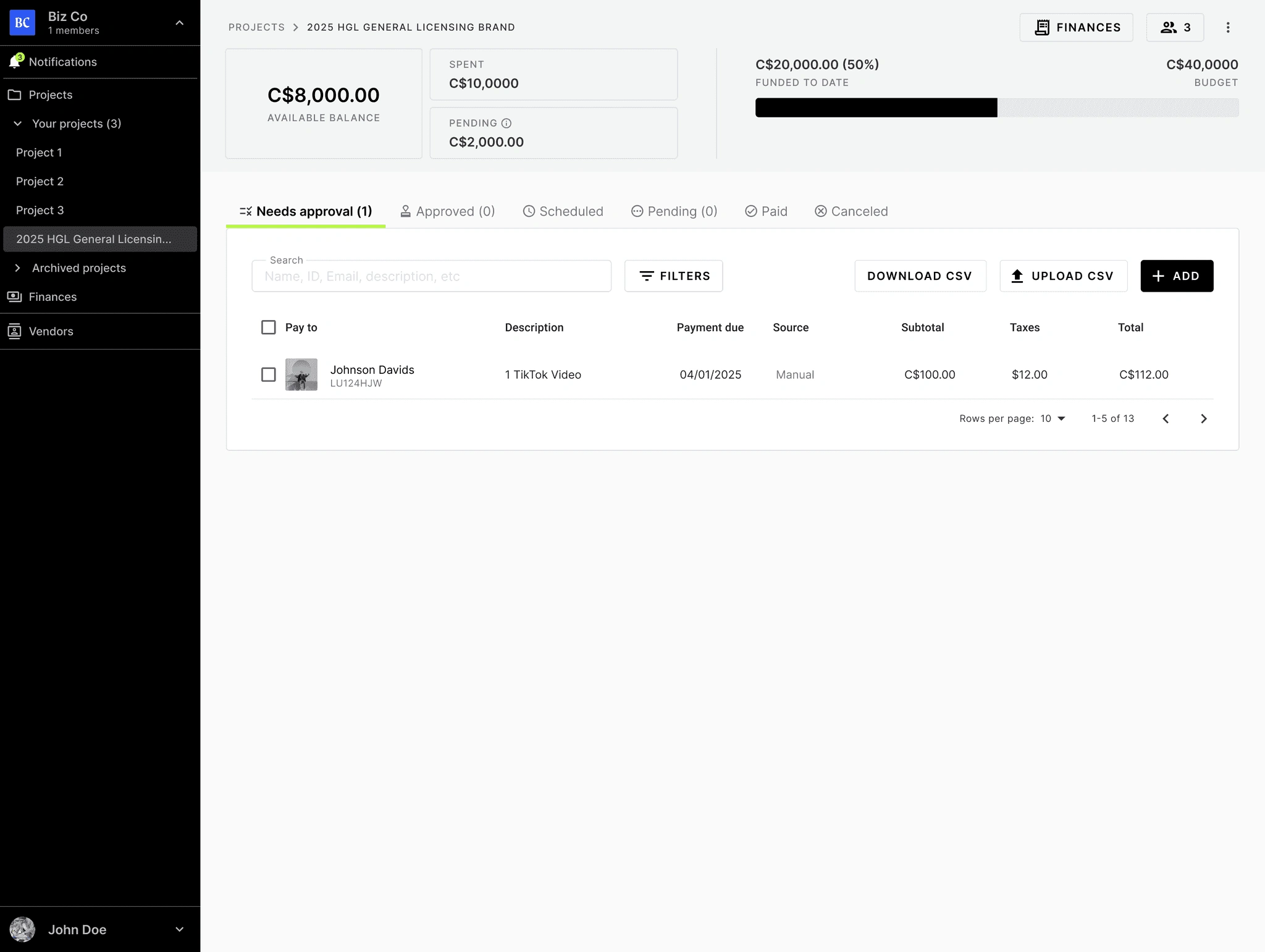Viewport: 1265px width, 952px height.
Task: Switch to the Scheduled tab
Action: [563, 211]
